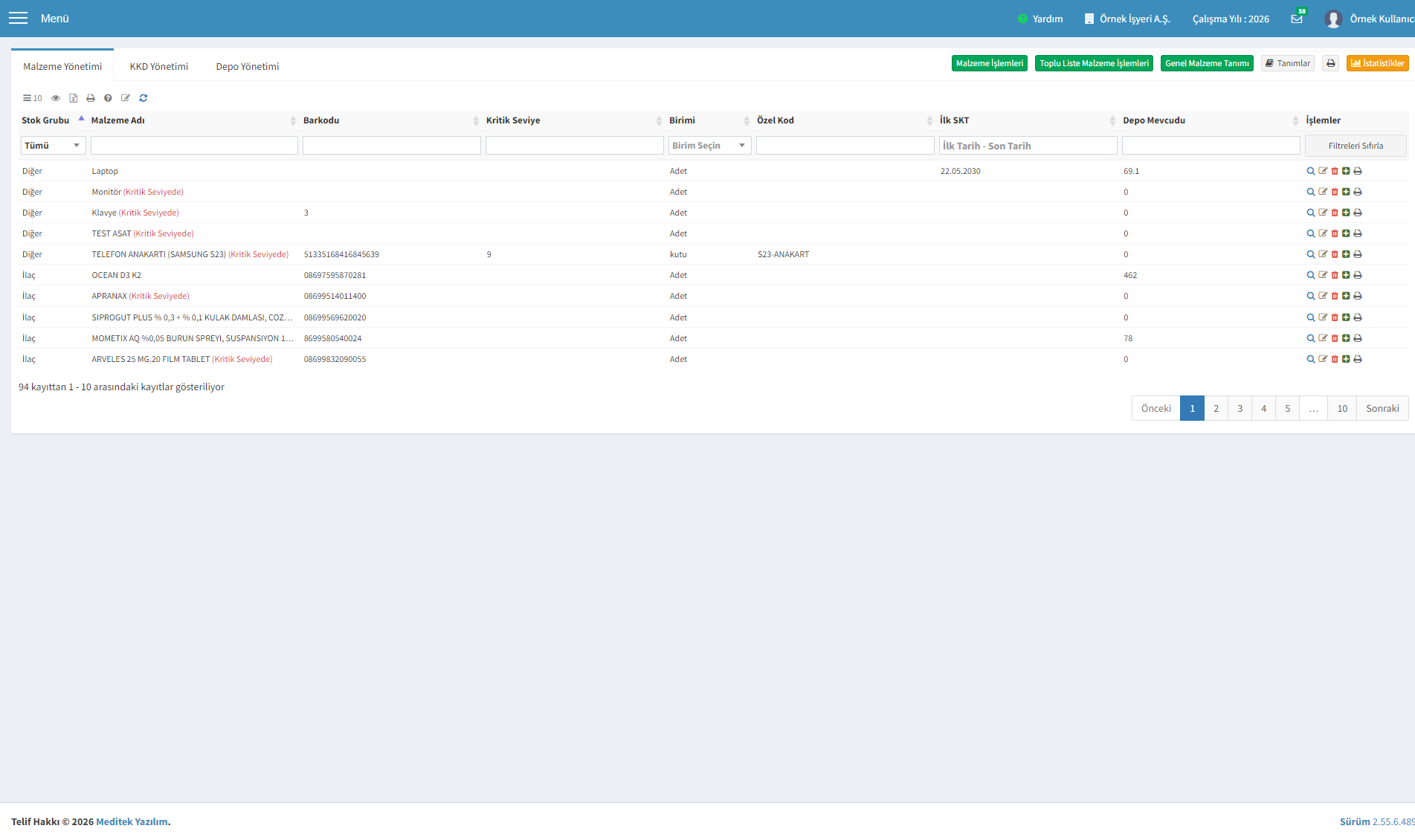1415x840 pixels.
Task: Expand the Birim Seçin dropdown
Action: point(709,146)
